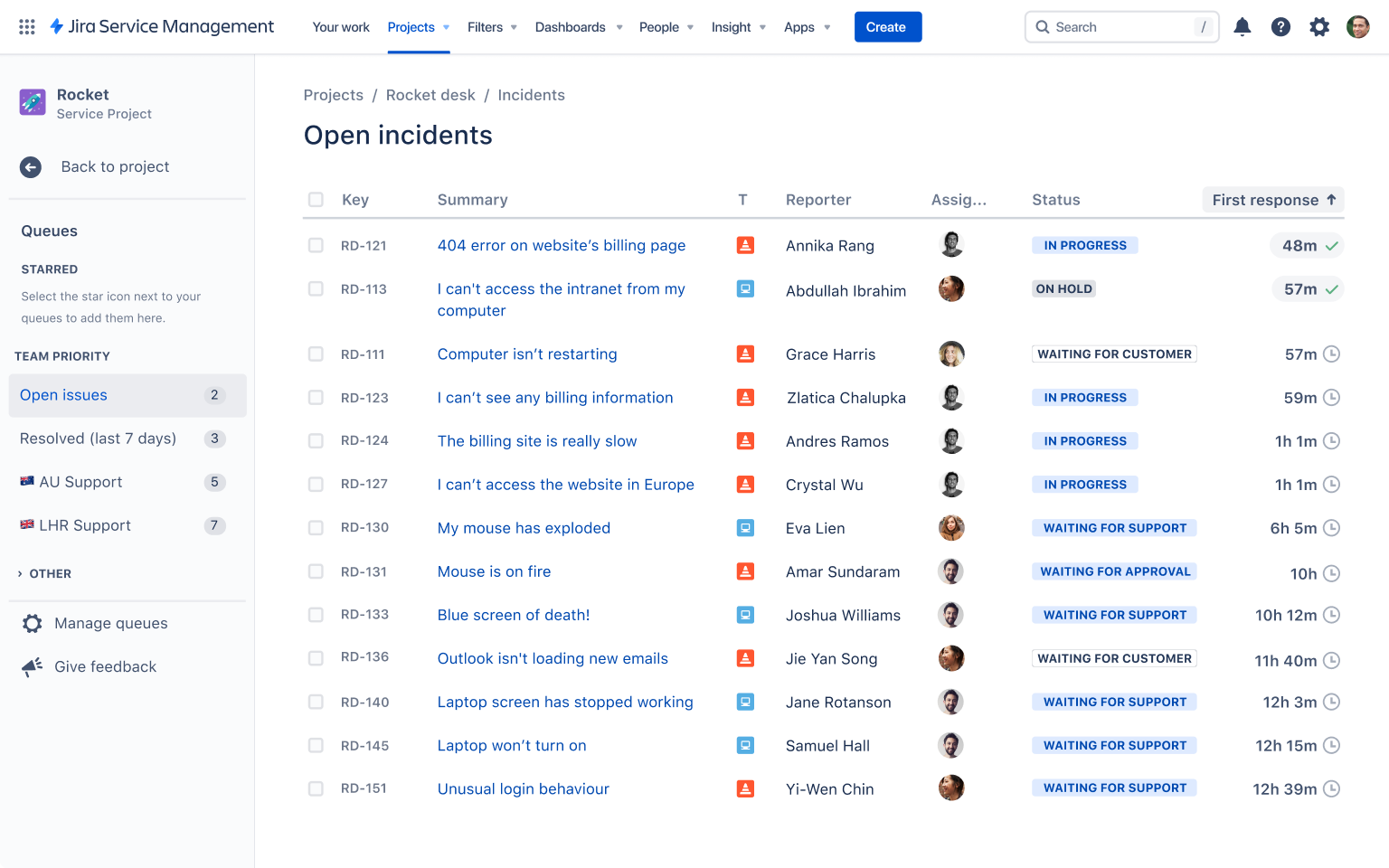Select the checkbox for incident RD-121
The width and height of the screenshot is (1389, 868).
(x=316, y=245)
